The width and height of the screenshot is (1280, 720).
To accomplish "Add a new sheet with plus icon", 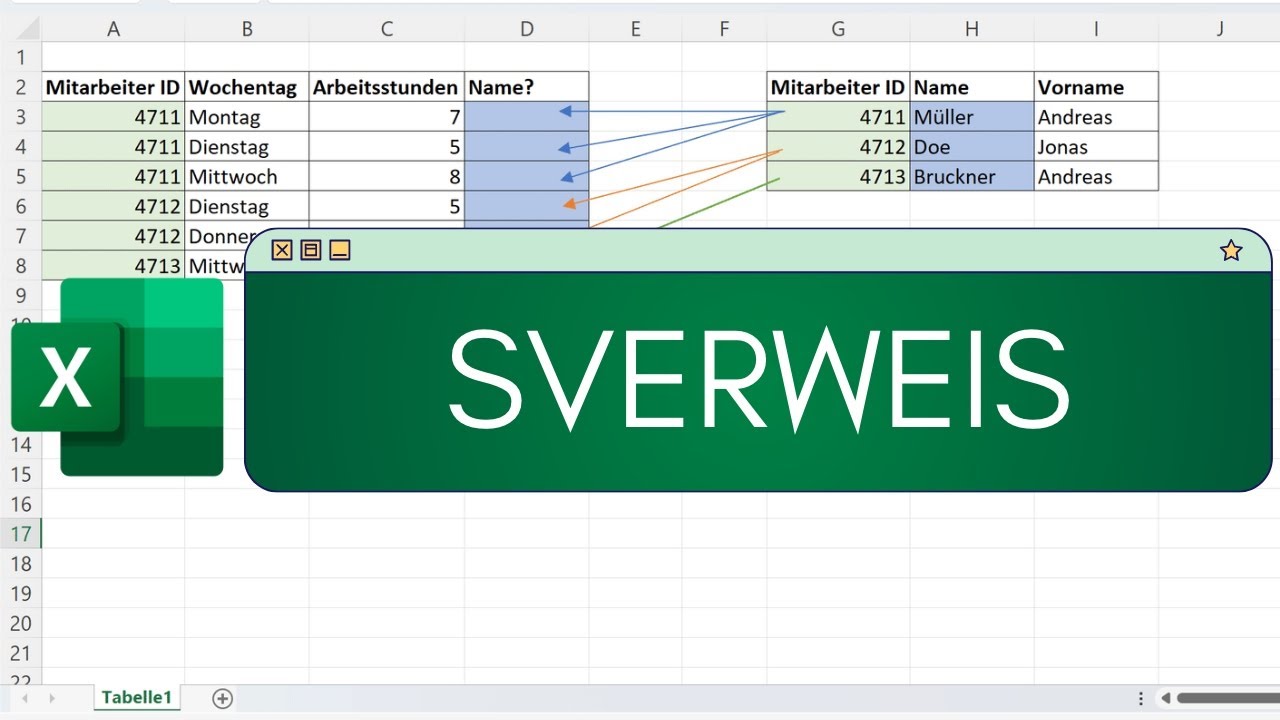I will click(223, 699).
